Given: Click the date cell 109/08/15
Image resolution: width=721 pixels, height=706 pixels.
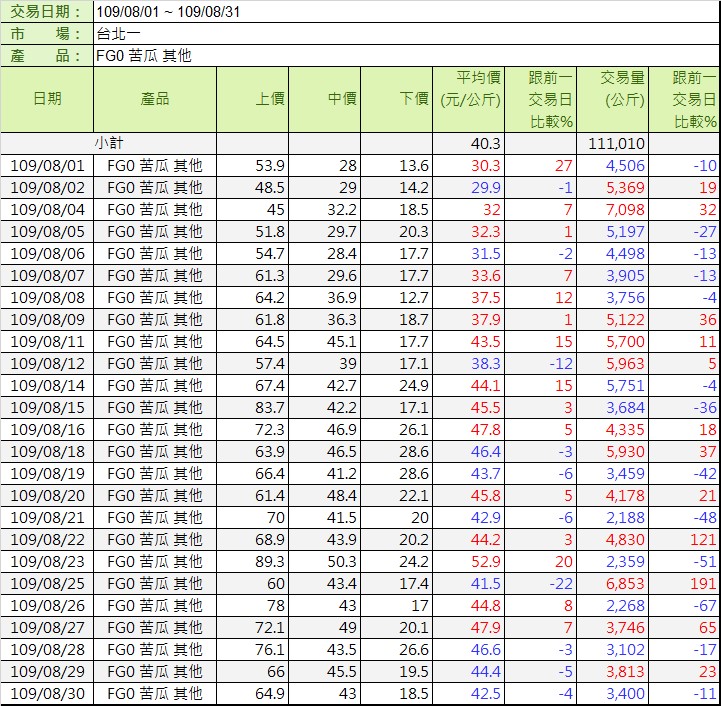Looking at the screenshot, I should [x=47, y=408].
